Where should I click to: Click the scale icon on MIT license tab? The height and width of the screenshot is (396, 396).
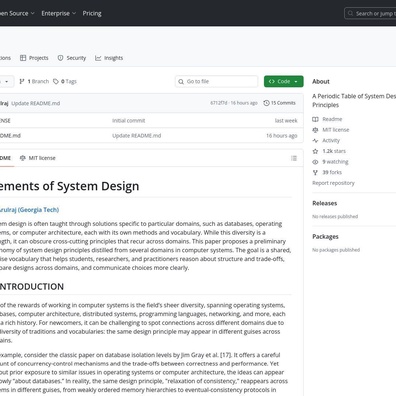tap(23, 158)
